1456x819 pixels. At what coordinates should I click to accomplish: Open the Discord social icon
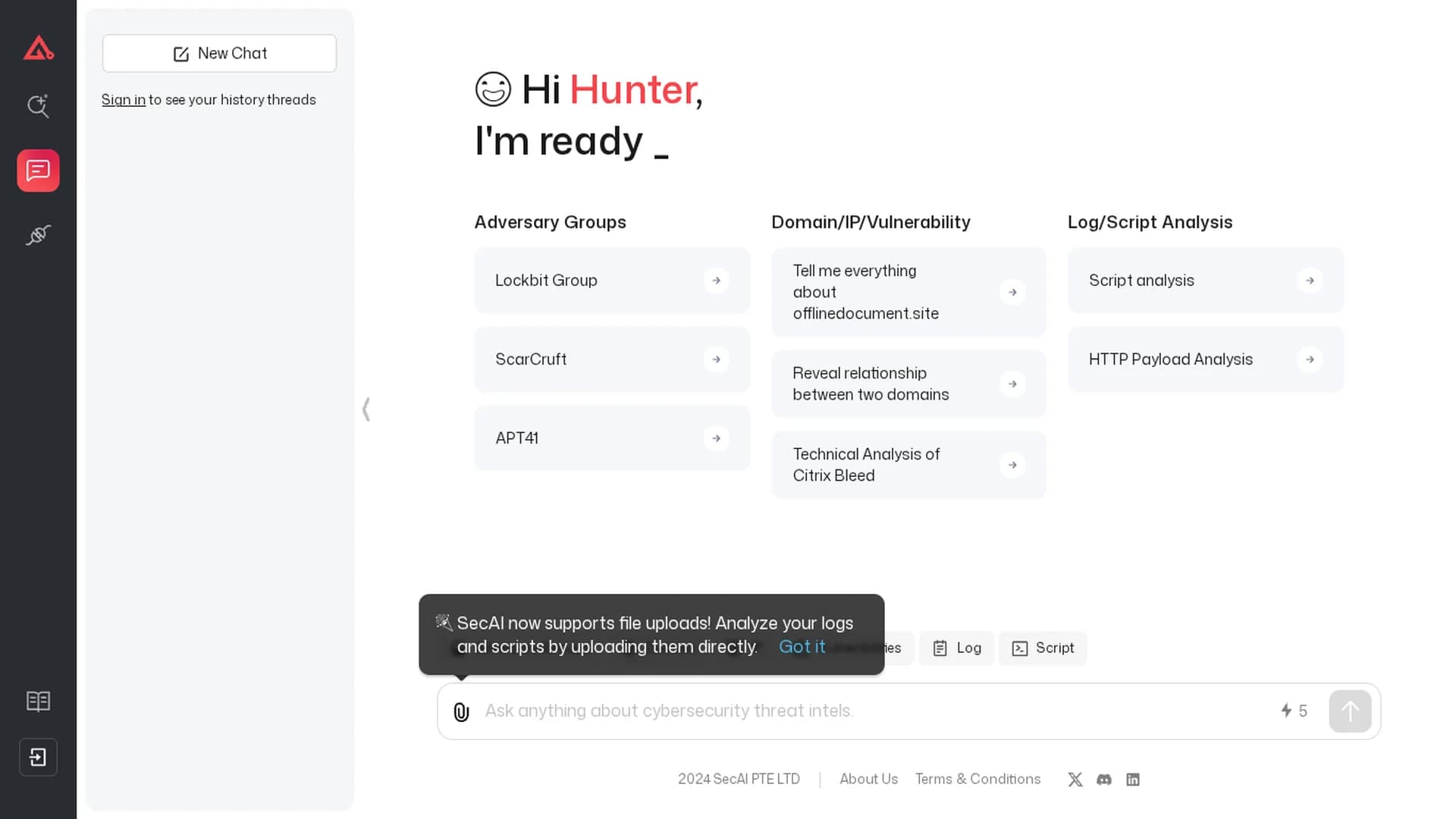click(1104, 780)
